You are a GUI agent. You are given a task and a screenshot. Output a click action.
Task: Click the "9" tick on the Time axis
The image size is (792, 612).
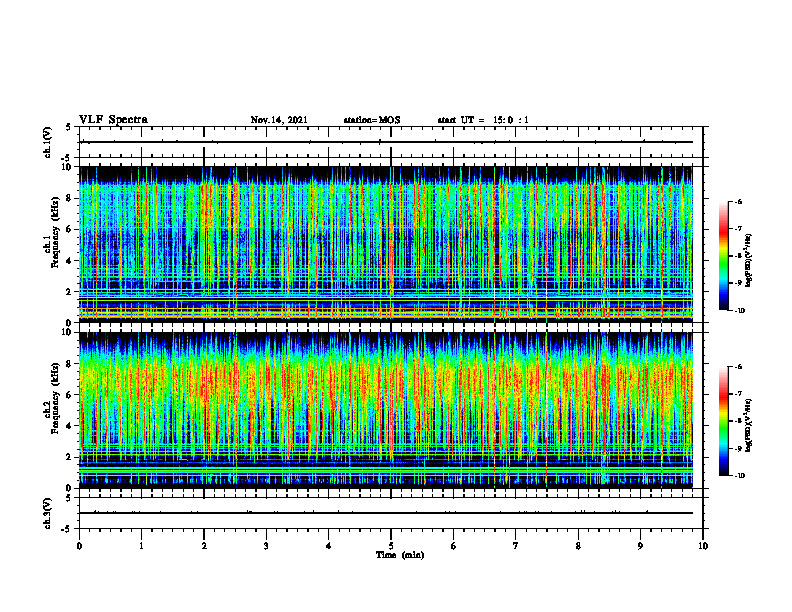[x=640, y=546]
